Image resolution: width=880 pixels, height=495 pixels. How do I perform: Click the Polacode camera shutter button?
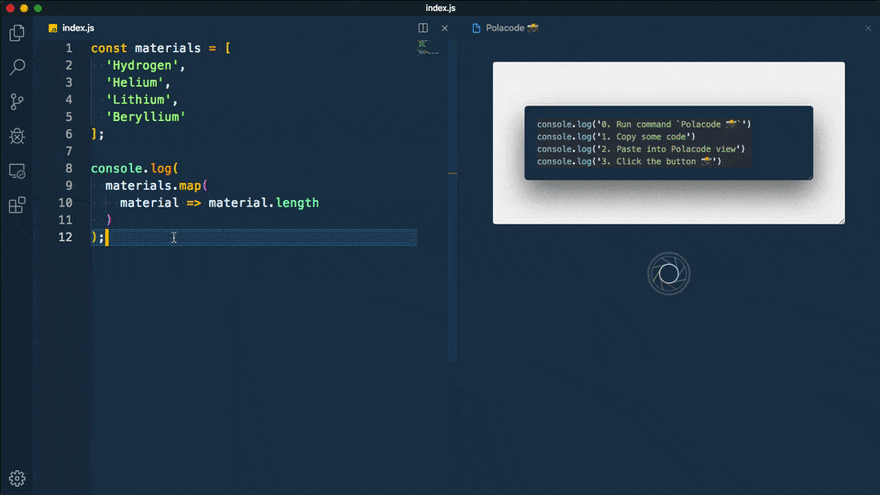click(668, 273)
